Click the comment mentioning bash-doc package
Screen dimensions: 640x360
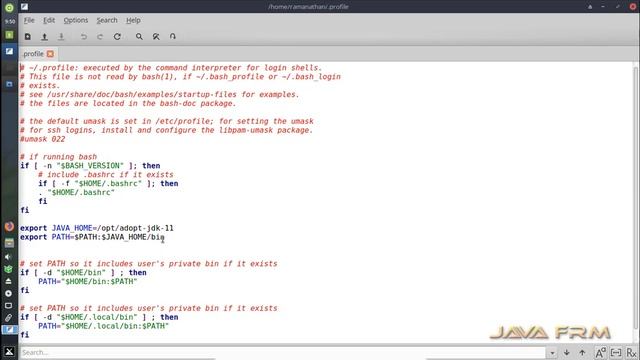(128, 104)
